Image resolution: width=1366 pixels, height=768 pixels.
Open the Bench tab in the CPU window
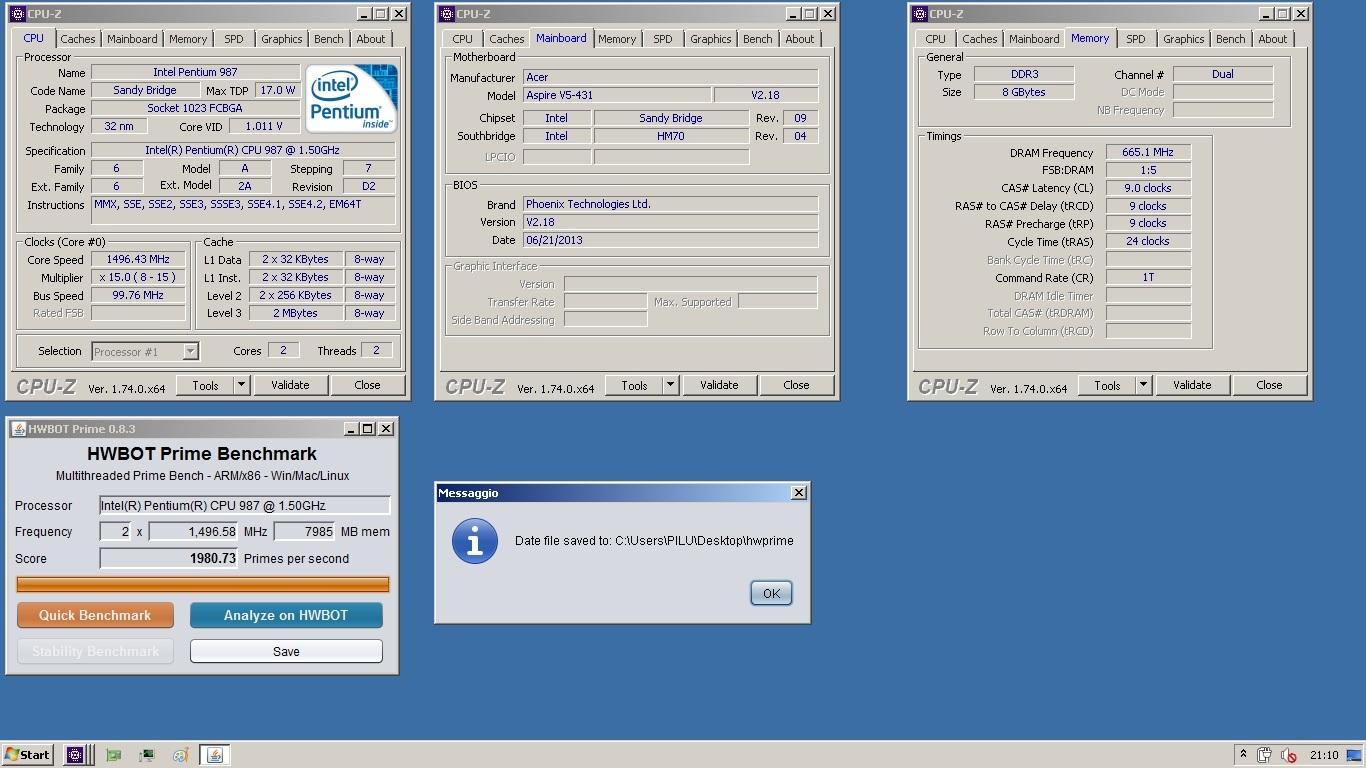click(x=329, y=39)
